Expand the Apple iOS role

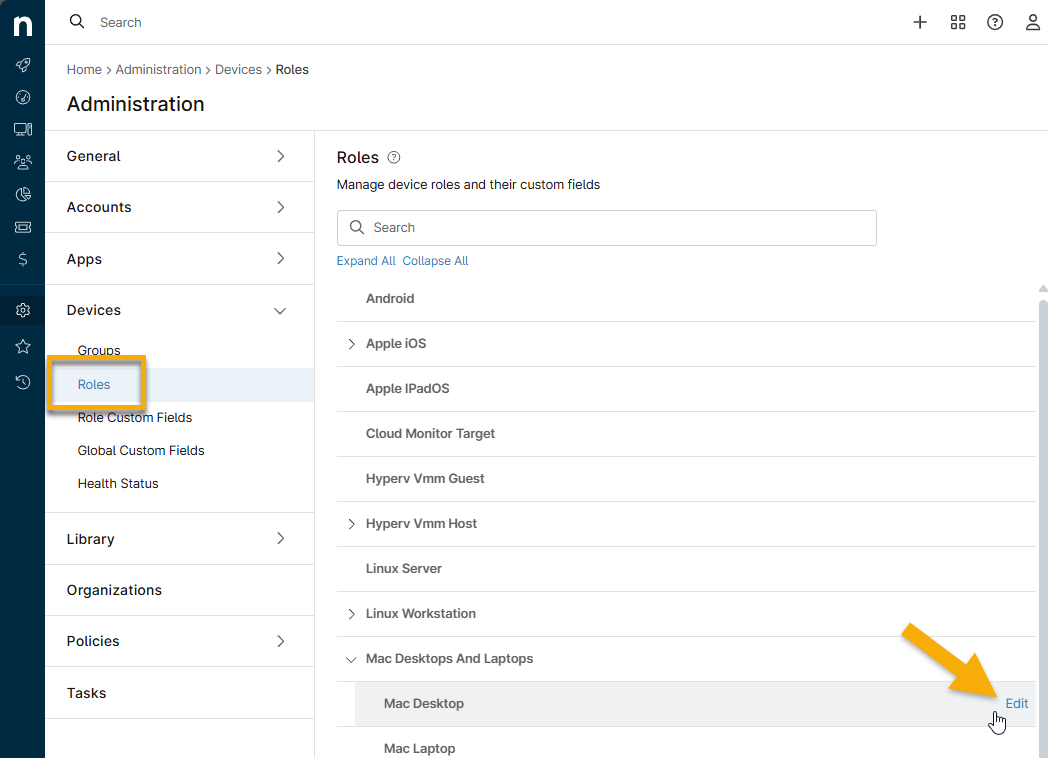351,344
